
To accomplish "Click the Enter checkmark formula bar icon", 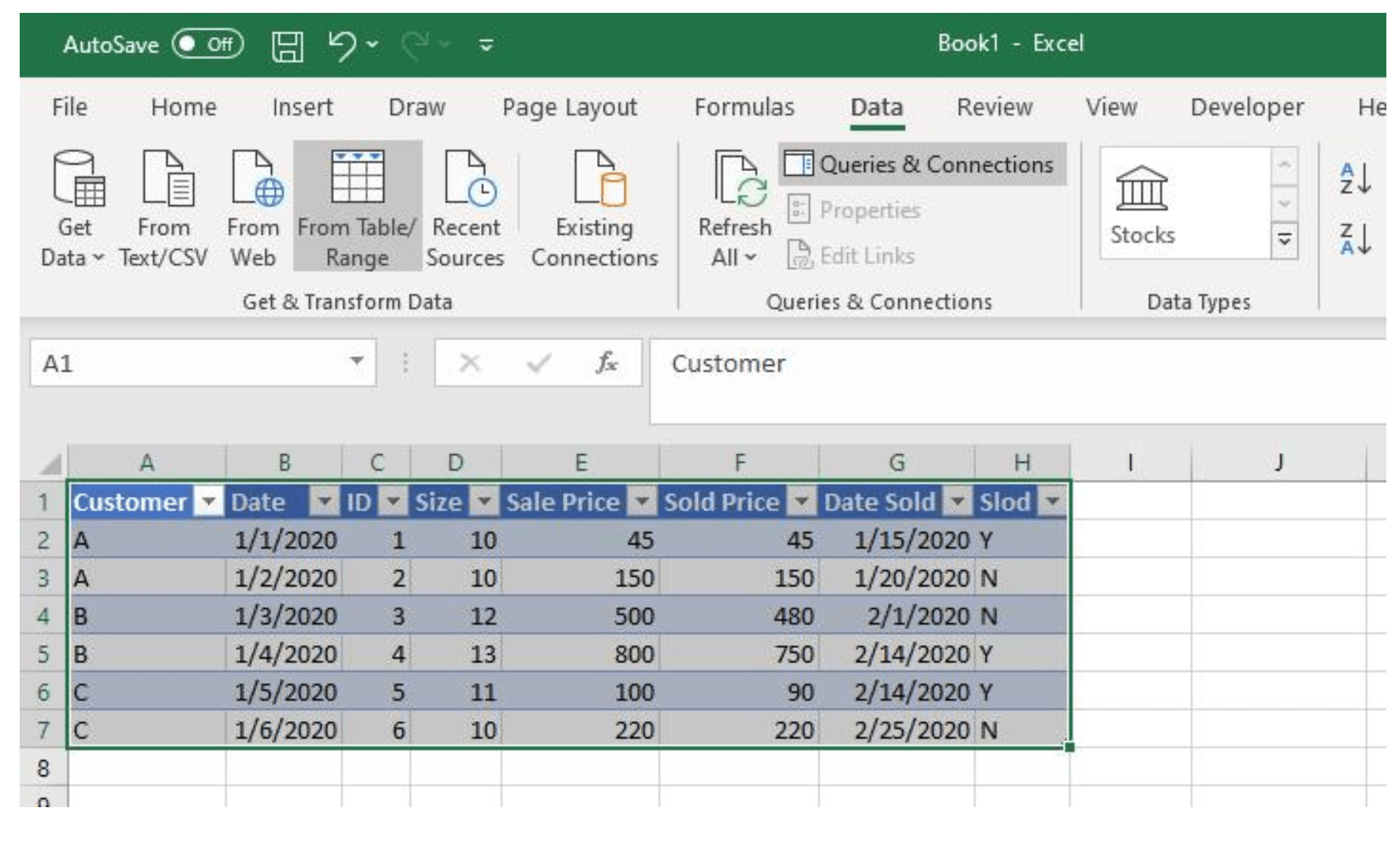I will click(x=539, y=363).
